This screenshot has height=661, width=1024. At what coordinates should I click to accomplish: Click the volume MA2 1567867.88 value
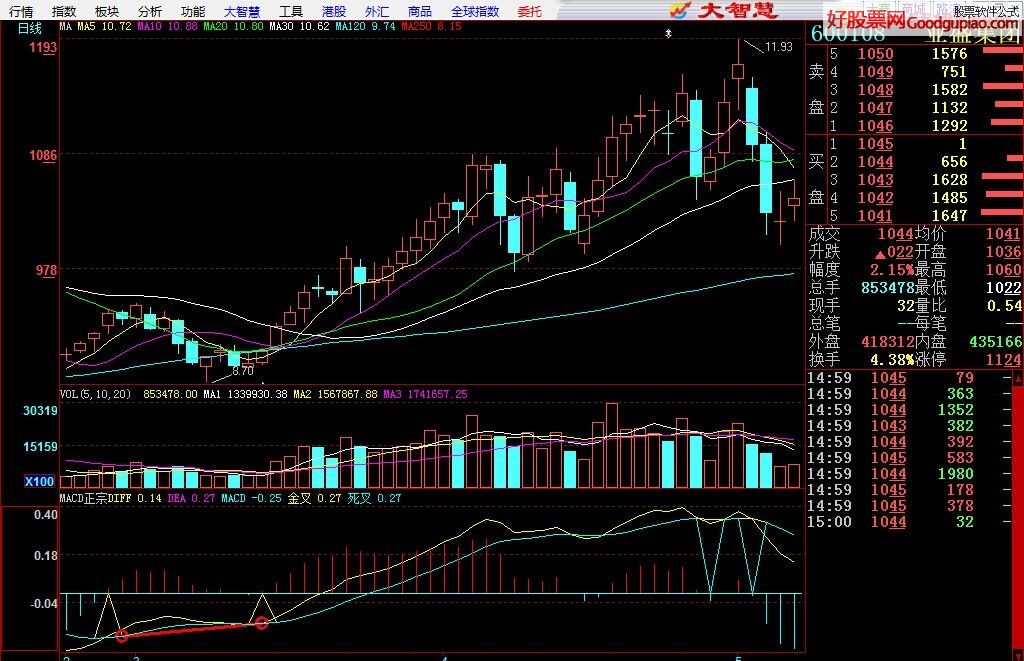pyautogui.click(x=335, y=395)
